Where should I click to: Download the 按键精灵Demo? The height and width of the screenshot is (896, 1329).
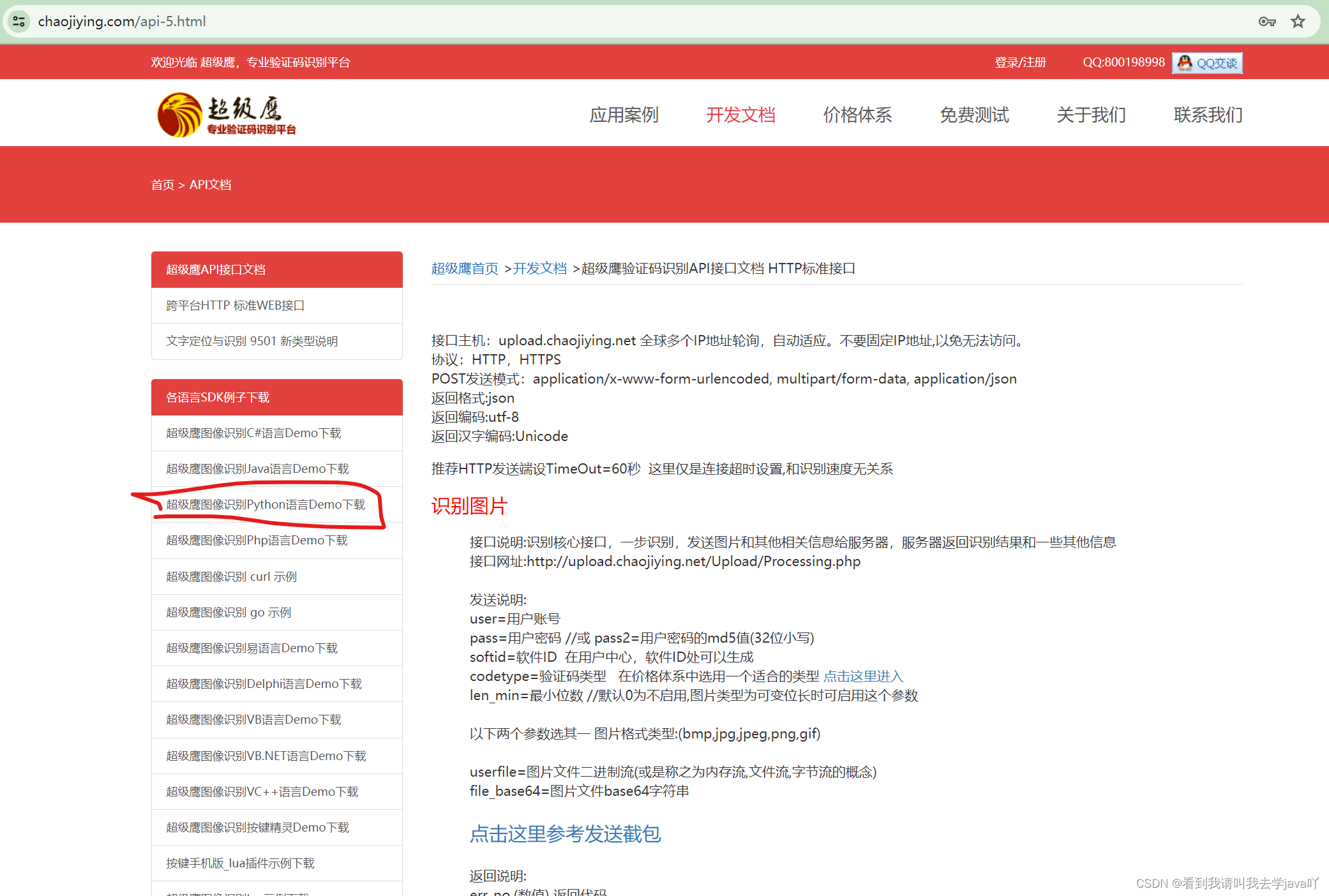click(x=277, y=828)
